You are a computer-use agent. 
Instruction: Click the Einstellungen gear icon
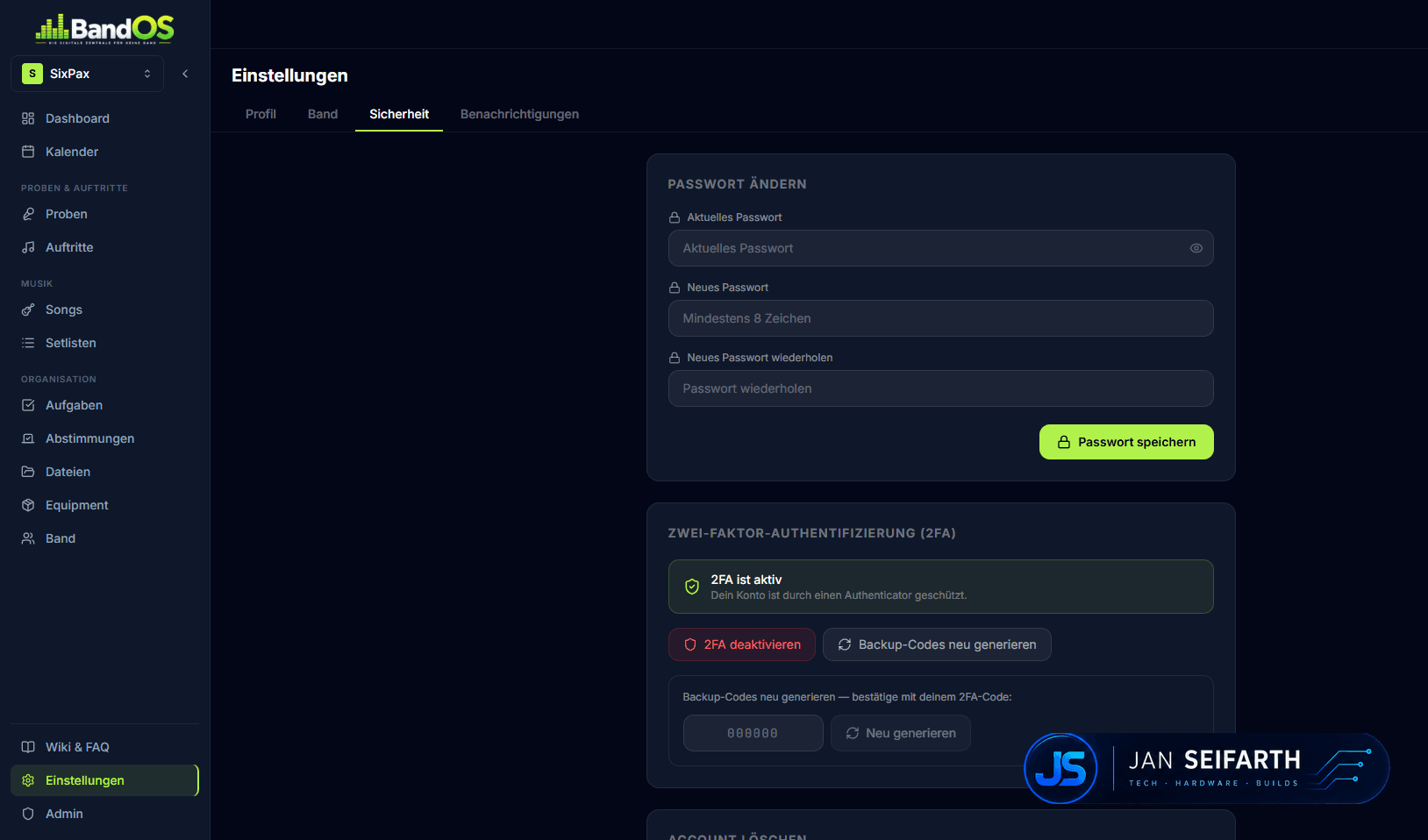point(28,780)
